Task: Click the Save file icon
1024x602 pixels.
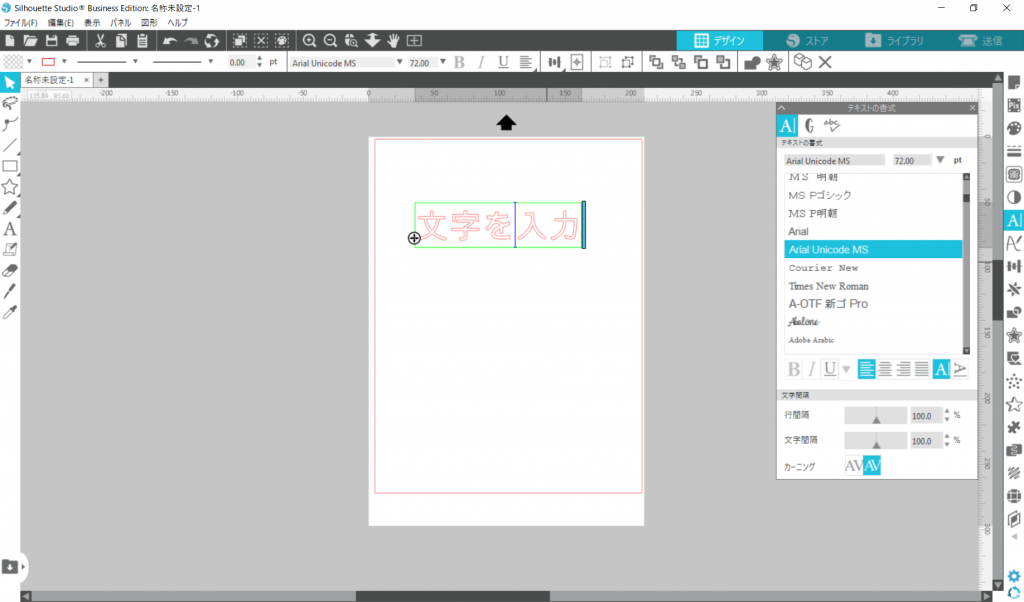Action: click(x=52, y=40)
